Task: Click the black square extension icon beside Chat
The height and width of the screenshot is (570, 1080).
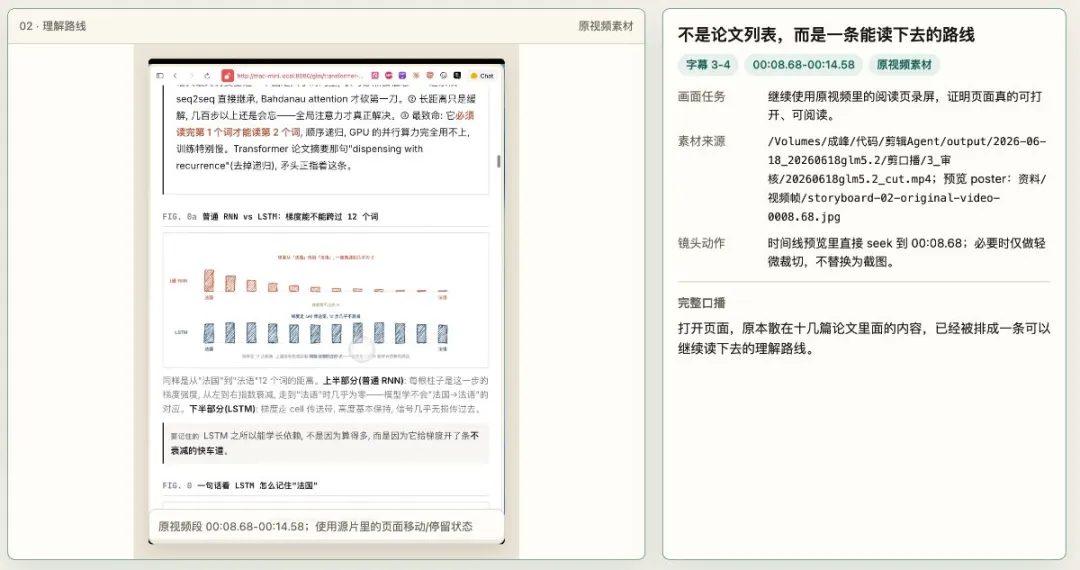Action: point(457,76)
